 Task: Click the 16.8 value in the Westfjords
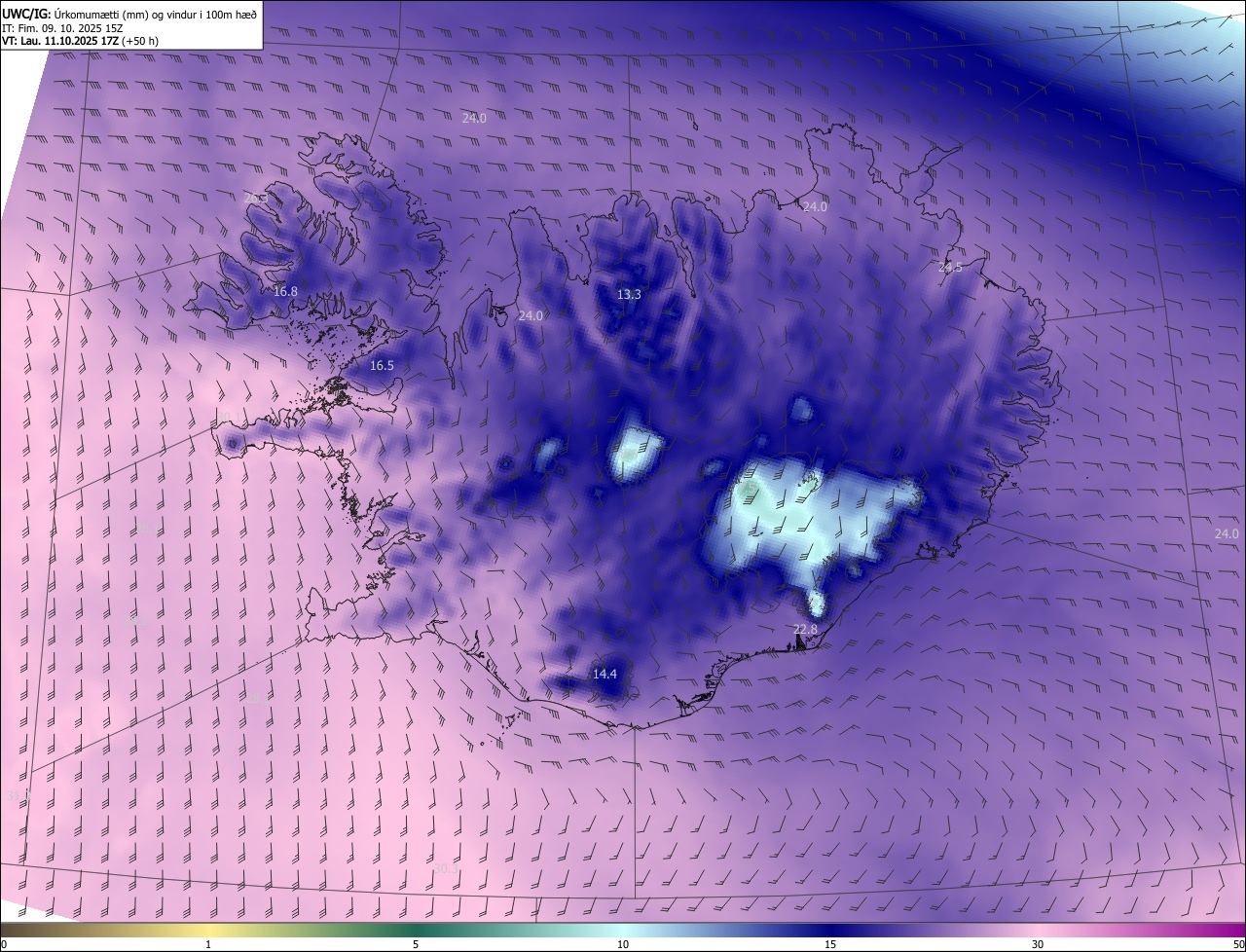tap(285, 291)
